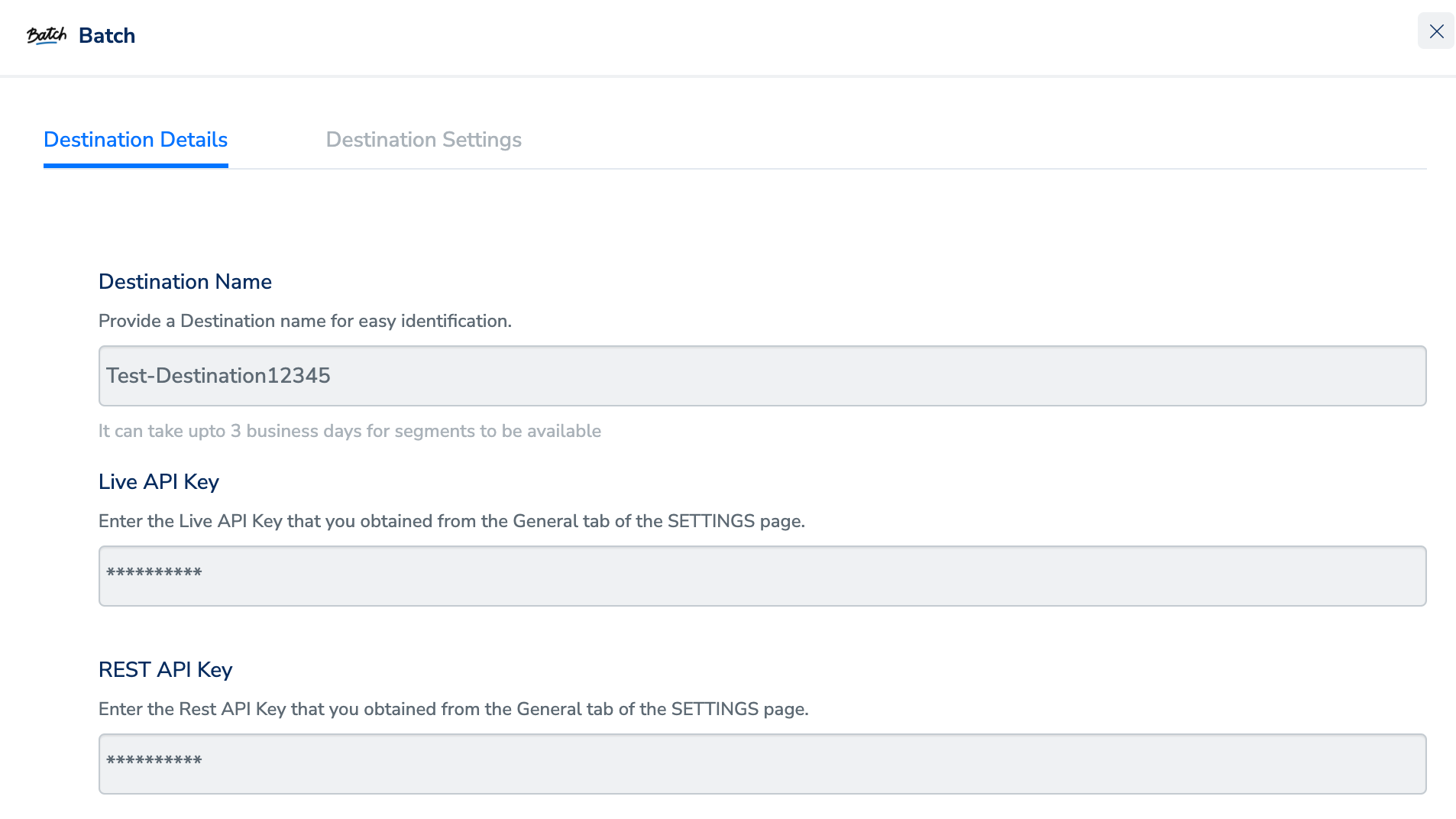The height and width of the screenshot is (819, 1456).
Task: Switch to the Destination Settings tab
Action: 423,140
